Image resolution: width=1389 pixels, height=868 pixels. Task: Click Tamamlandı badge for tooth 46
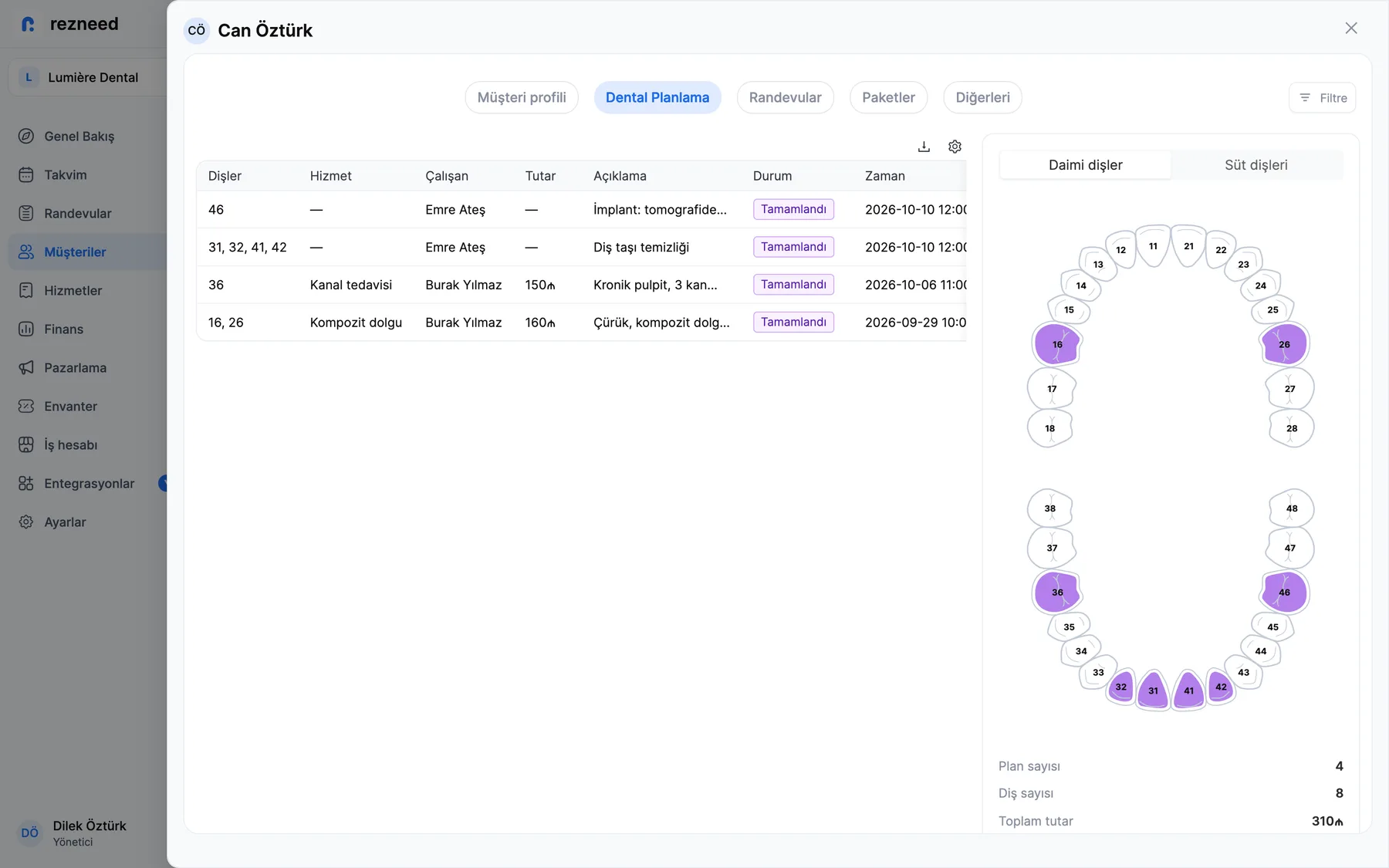pyautogui.click(x=793, y=209)
